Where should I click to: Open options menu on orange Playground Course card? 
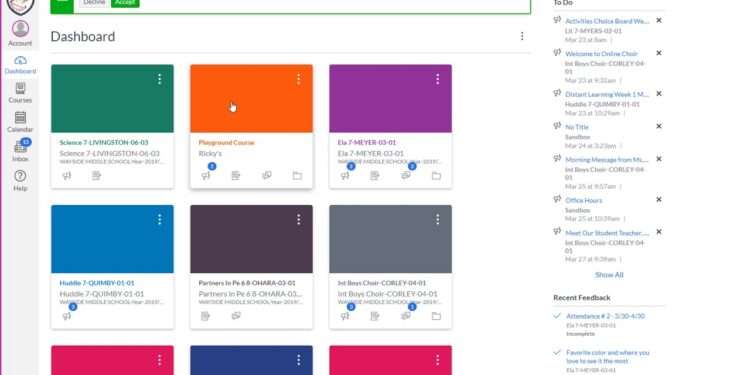coord(298,79)
